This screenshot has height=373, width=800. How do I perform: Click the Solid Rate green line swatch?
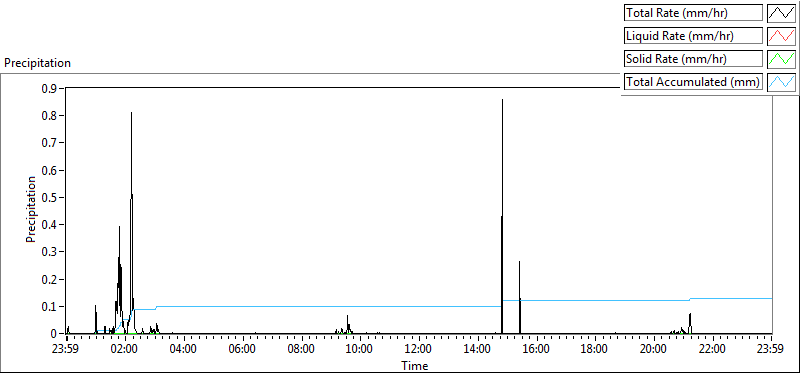(x=781, y=58)
